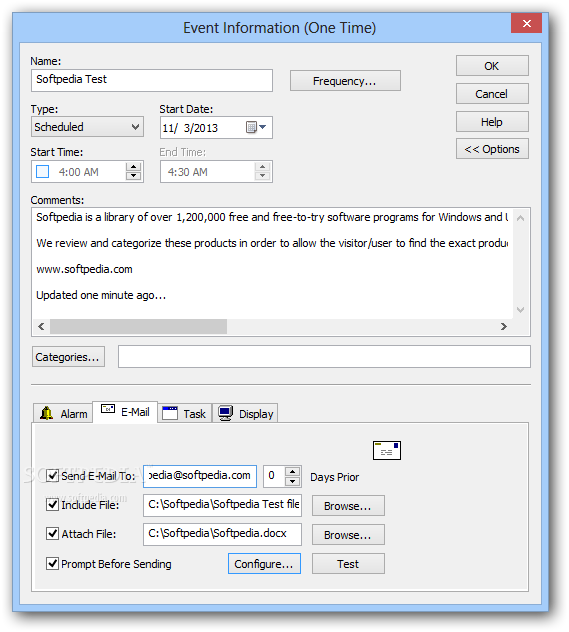This screenshot has height=632, width=569.
Task: Increase Start Time with up arrow
Action: pyautogui.click(x=133, y=167)
